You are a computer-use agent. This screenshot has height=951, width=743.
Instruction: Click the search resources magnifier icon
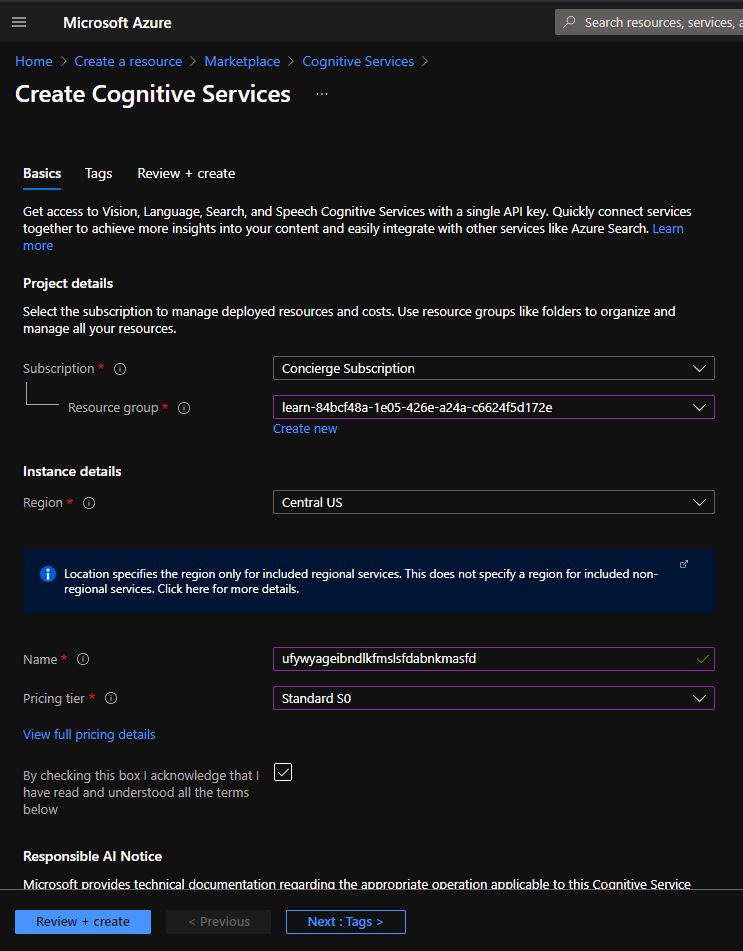[x=568, y=21]
